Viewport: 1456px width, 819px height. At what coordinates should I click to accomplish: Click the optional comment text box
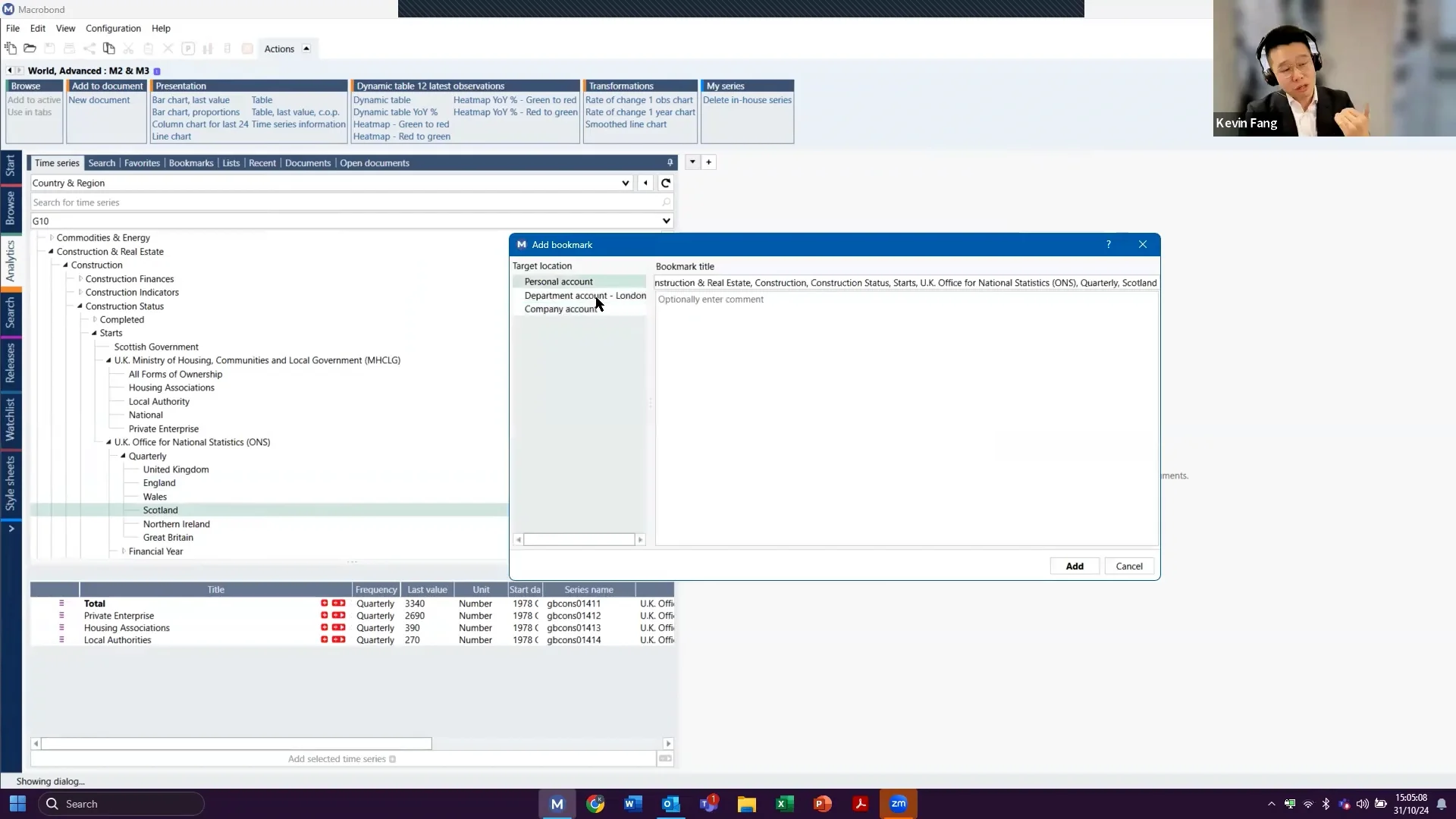tap(906, 417)
